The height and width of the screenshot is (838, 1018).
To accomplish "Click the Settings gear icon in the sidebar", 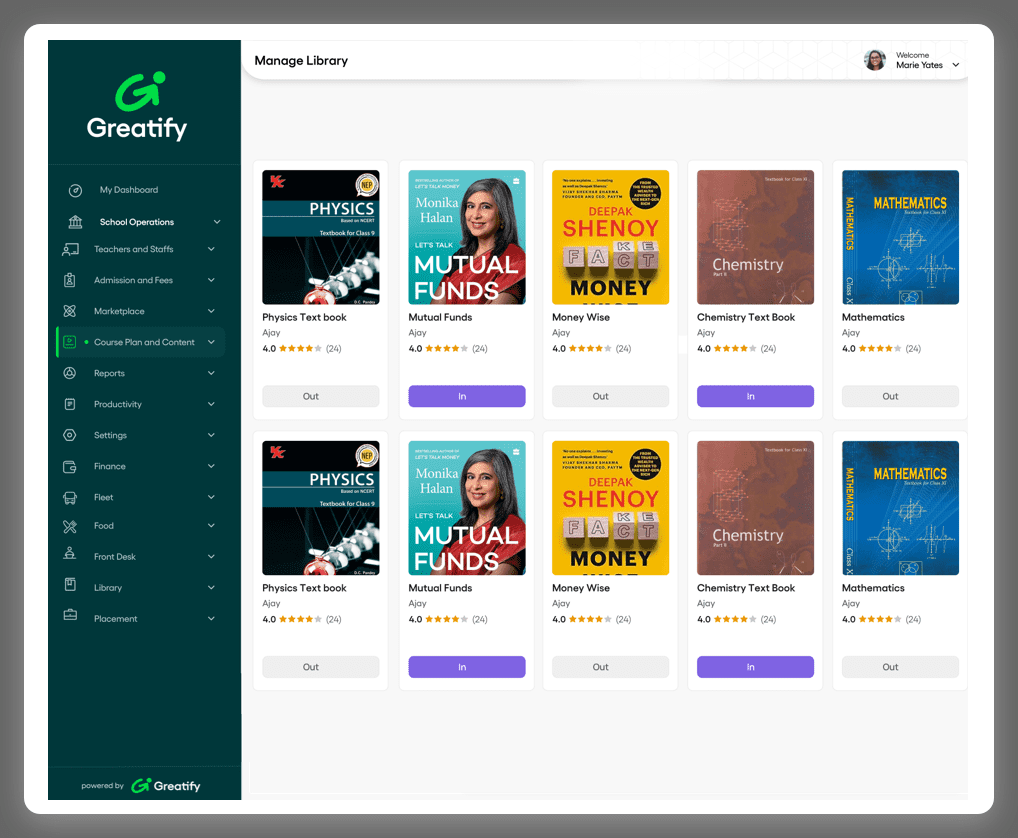I will pos(70,435).
